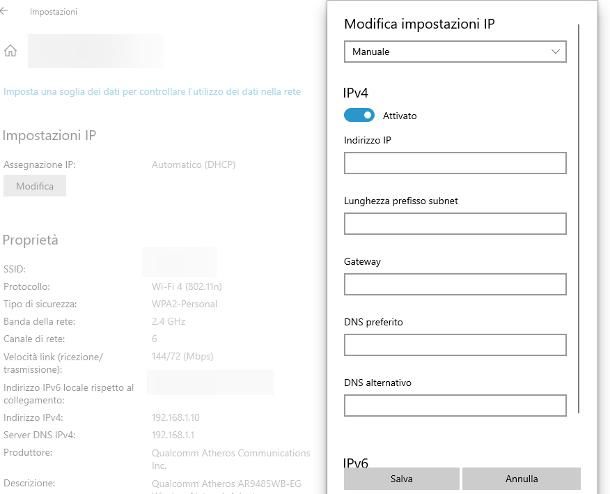Select the DNS preferito field
The height and width of the screenshot is (494, 610).
(455, 345)
